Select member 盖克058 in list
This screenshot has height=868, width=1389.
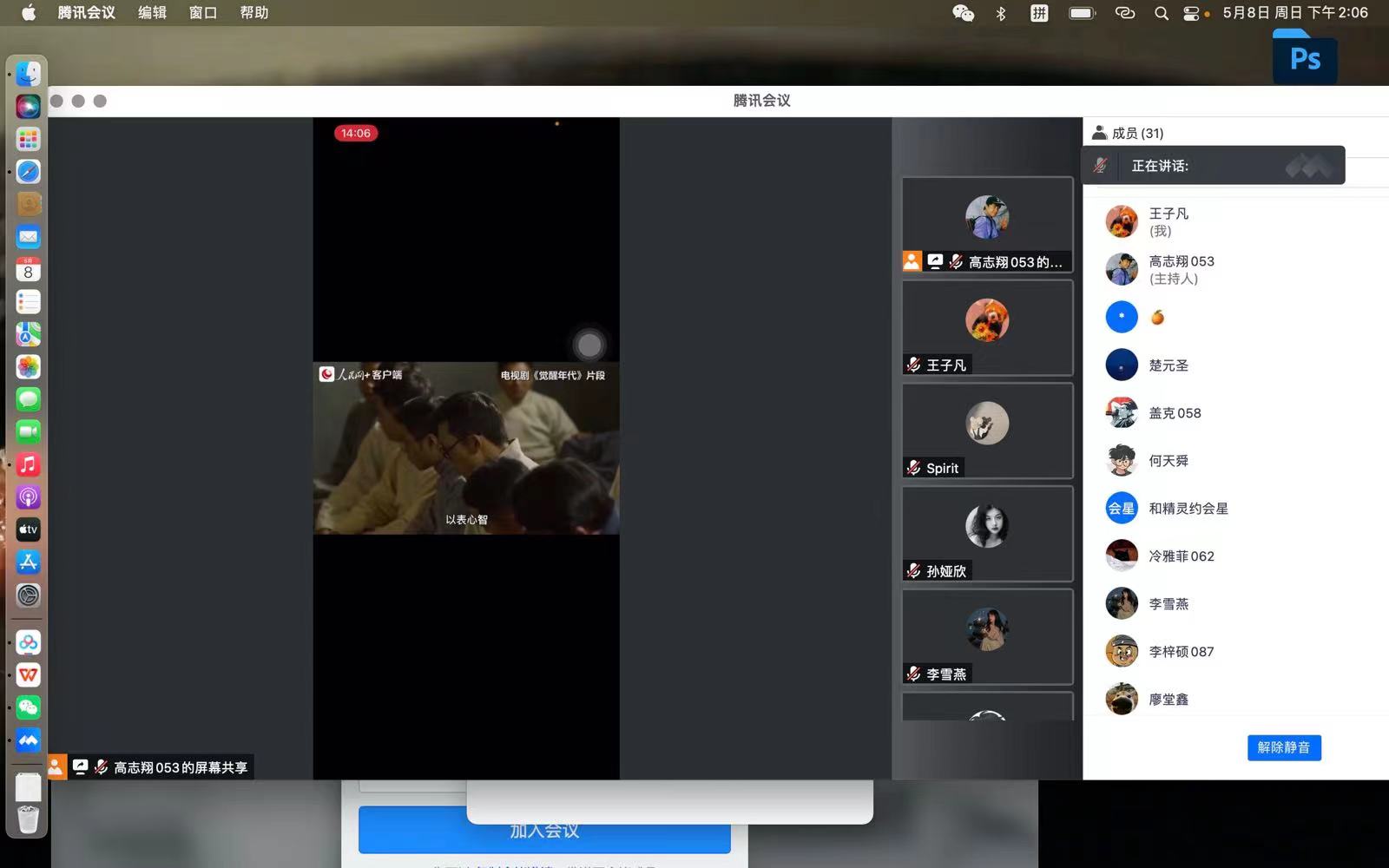1236,412
